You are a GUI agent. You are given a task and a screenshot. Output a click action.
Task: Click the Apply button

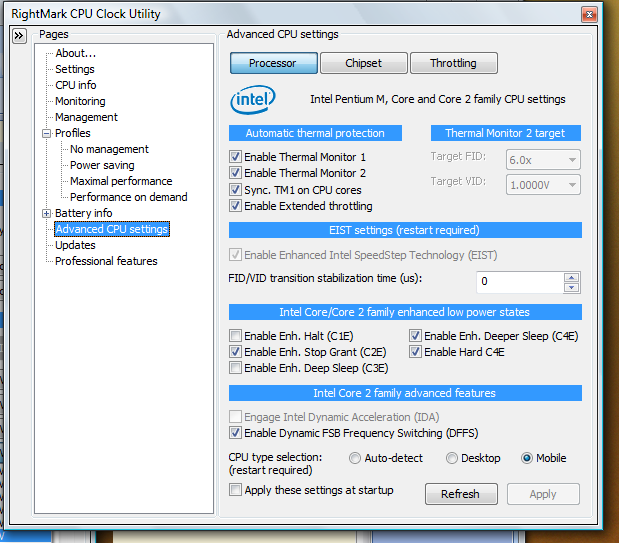point(543,494)
